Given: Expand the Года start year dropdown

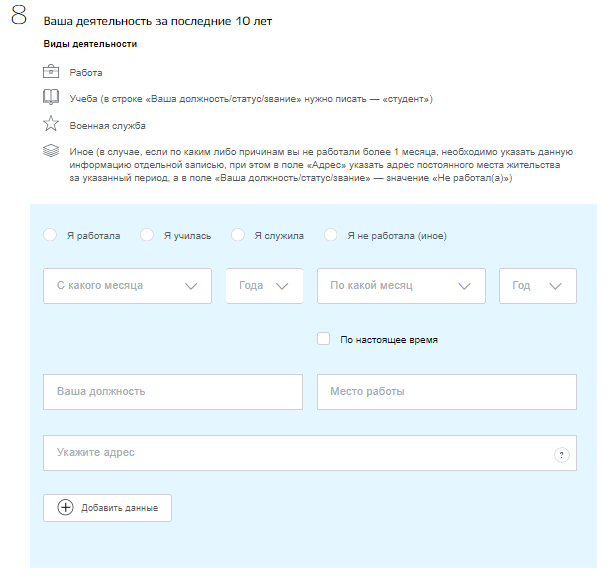Looking at the screenshot, I should coord(264,286).
